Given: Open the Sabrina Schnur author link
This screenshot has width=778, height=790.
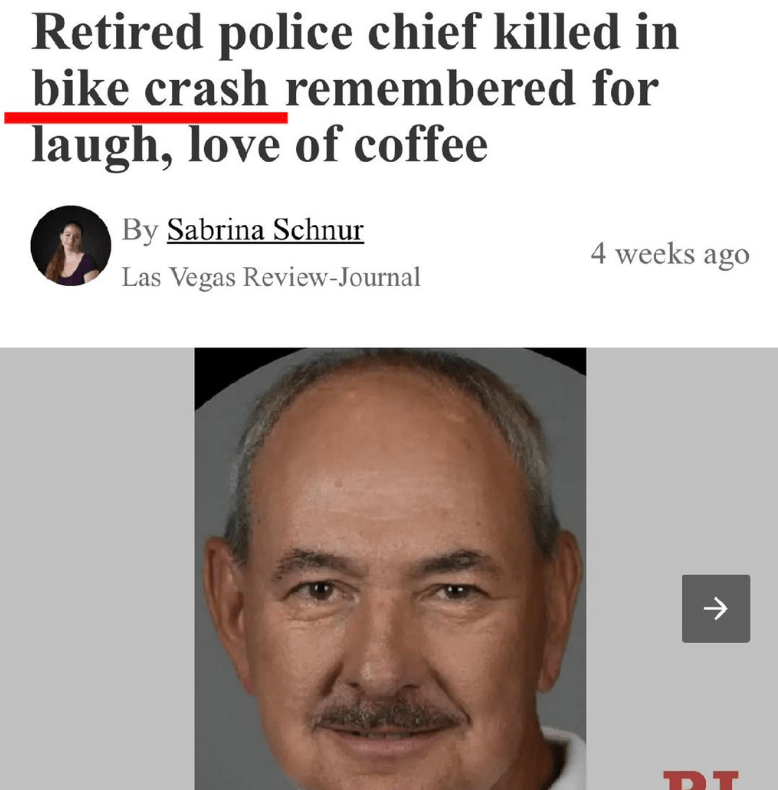Looking at the screenshot, I should point(265,230).
